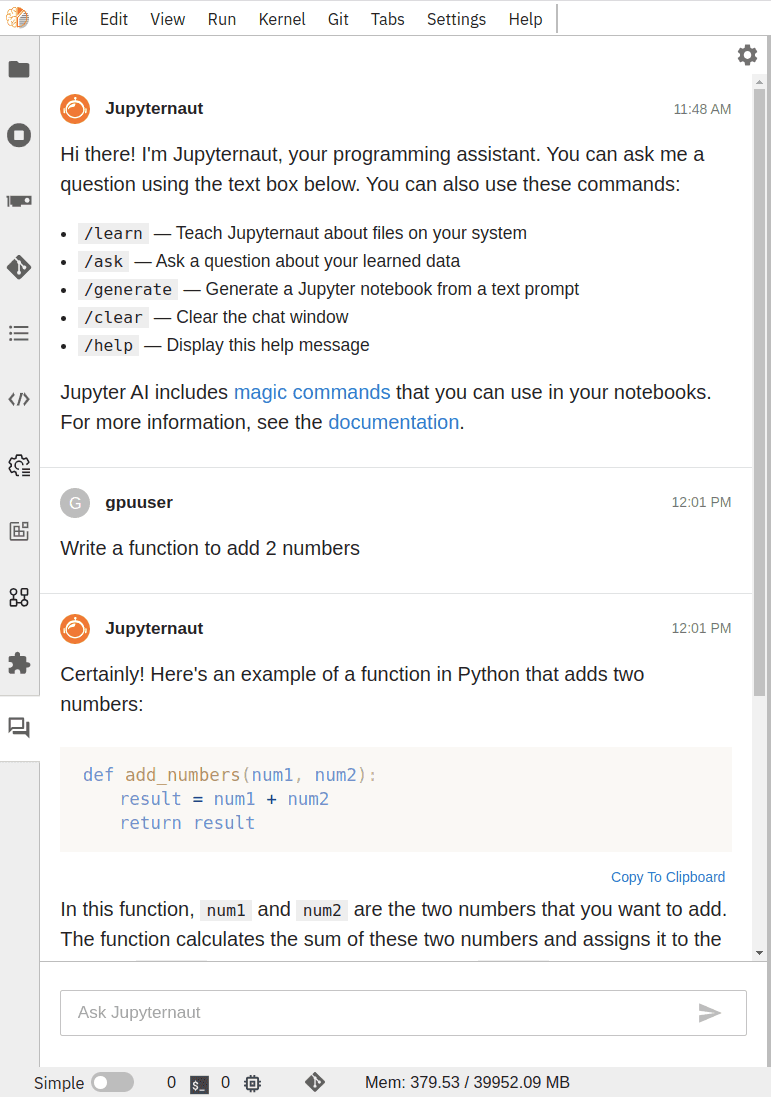Image resolution: width=771 pixels, height=1097 pixels.
Task: Click the Jupyter AI chat sidebar icon
Action: click(19, 728)
